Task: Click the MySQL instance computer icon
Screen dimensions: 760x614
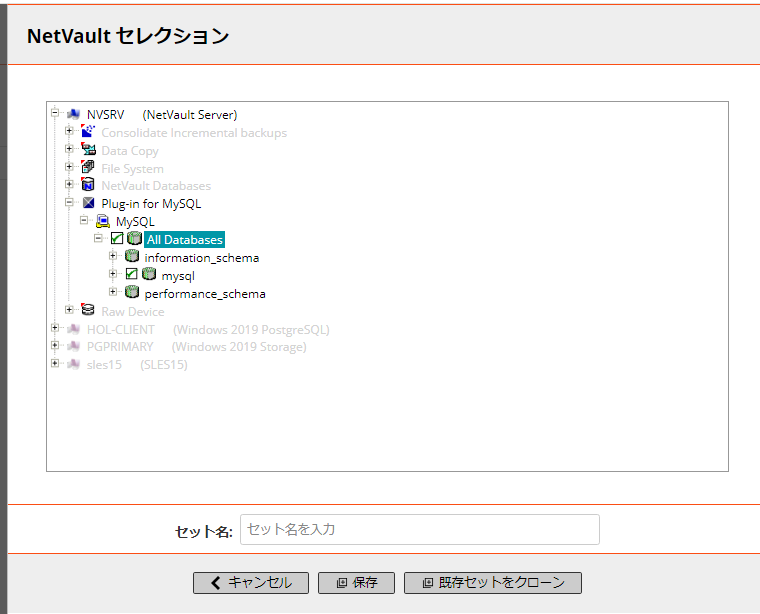Action: coord(103,221)
